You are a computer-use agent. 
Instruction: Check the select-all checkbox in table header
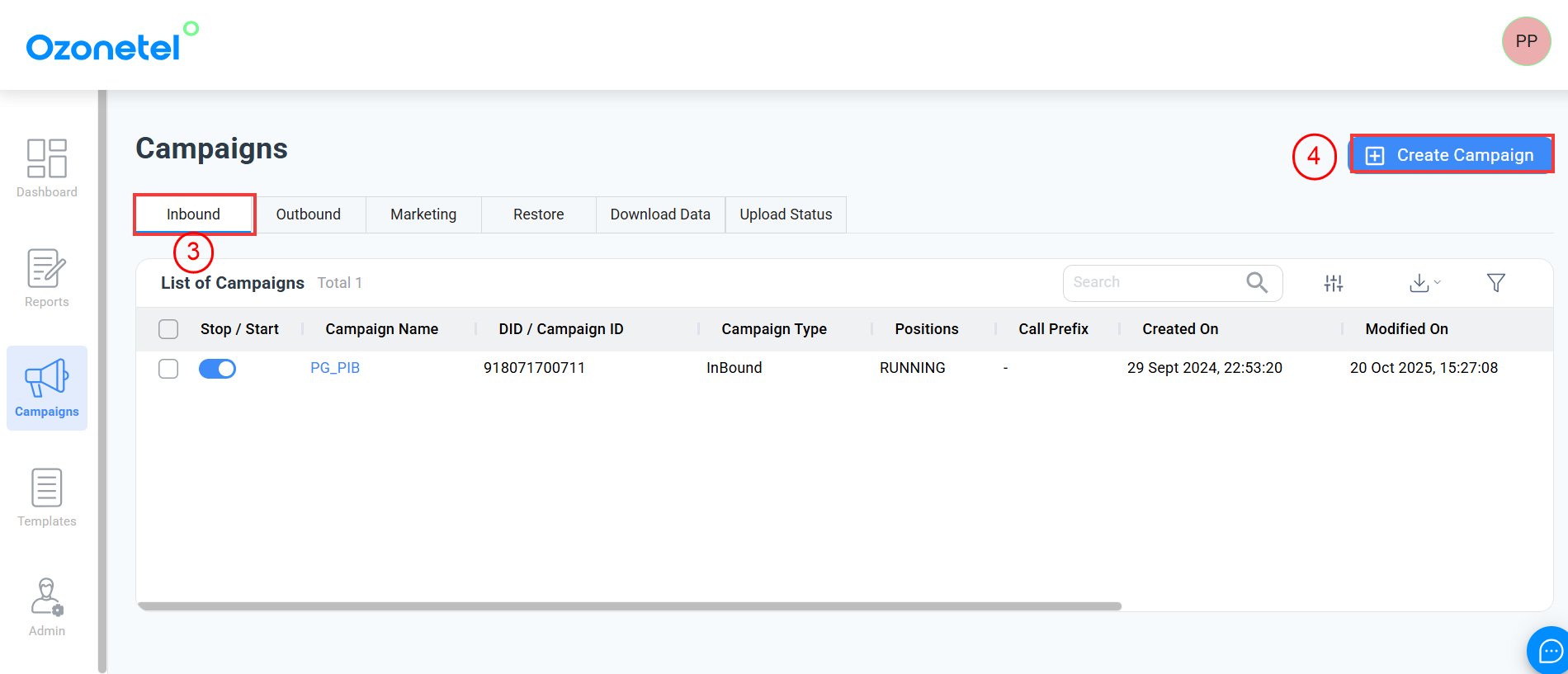point(168,329)
